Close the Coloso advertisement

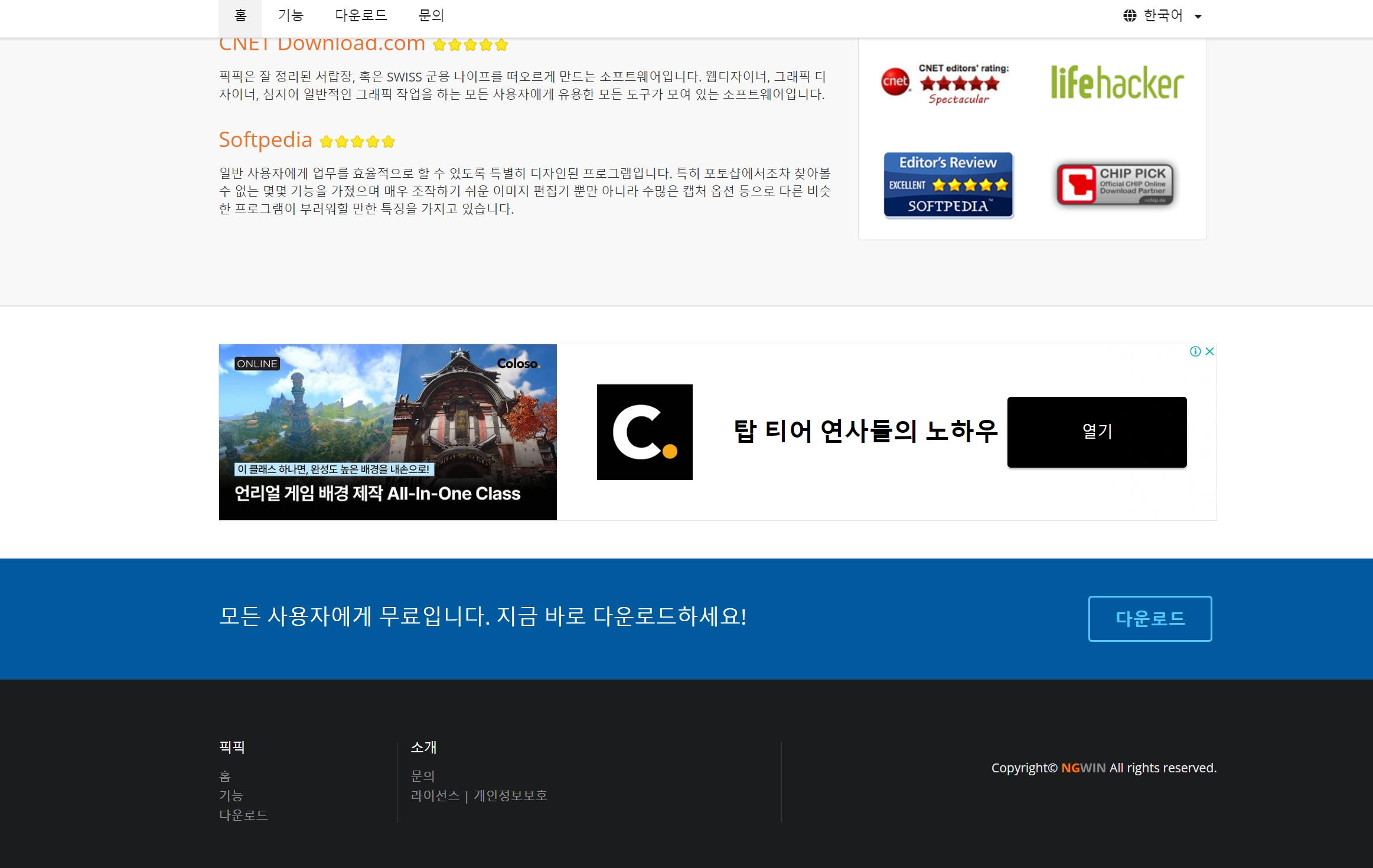tap(1209, 351)
